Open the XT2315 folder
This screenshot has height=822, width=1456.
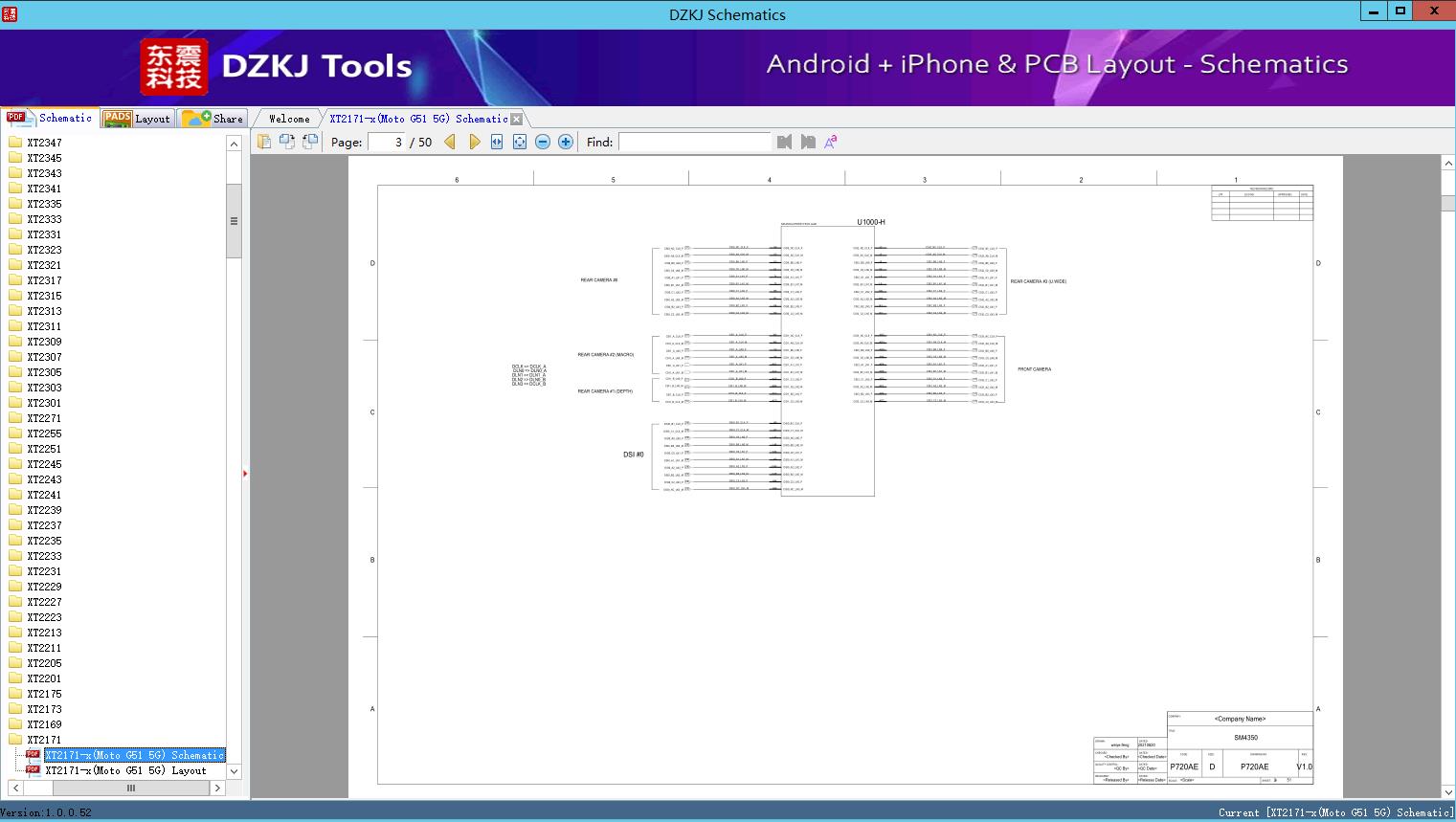(x=44, y=296)
